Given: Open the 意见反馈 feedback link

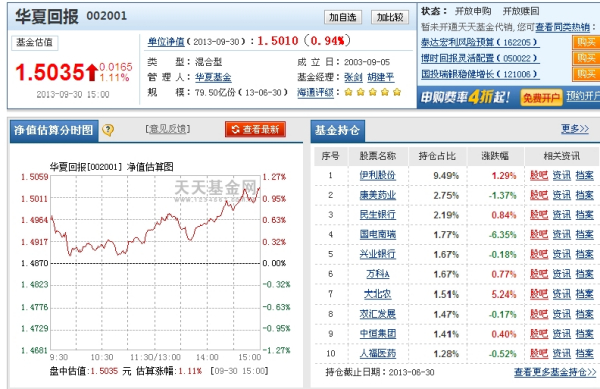Looking at the screenshot, I should coord(168,129).
